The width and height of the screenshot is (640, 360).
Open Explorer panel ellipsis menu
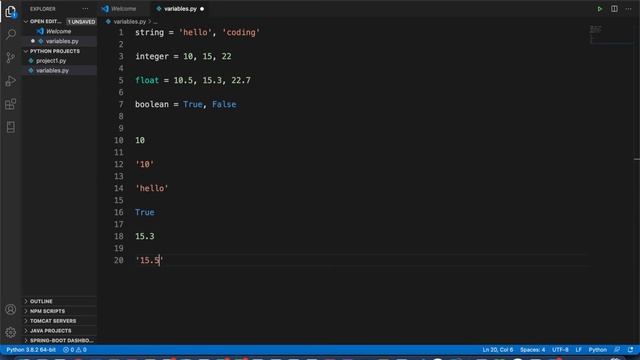(85, 9)
